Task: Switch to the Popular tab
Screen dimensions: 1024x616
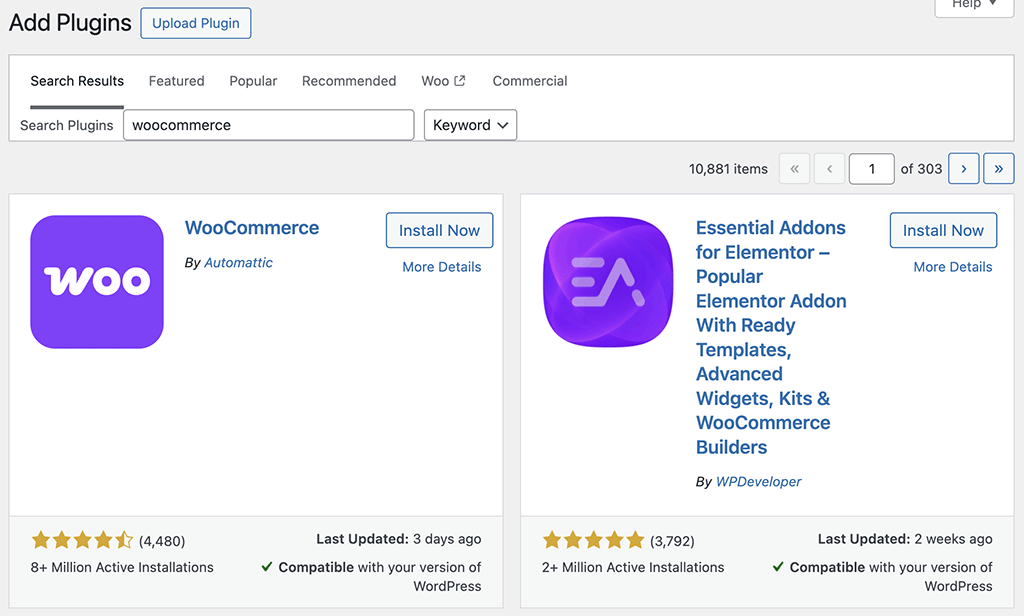Action: (253, 81)
